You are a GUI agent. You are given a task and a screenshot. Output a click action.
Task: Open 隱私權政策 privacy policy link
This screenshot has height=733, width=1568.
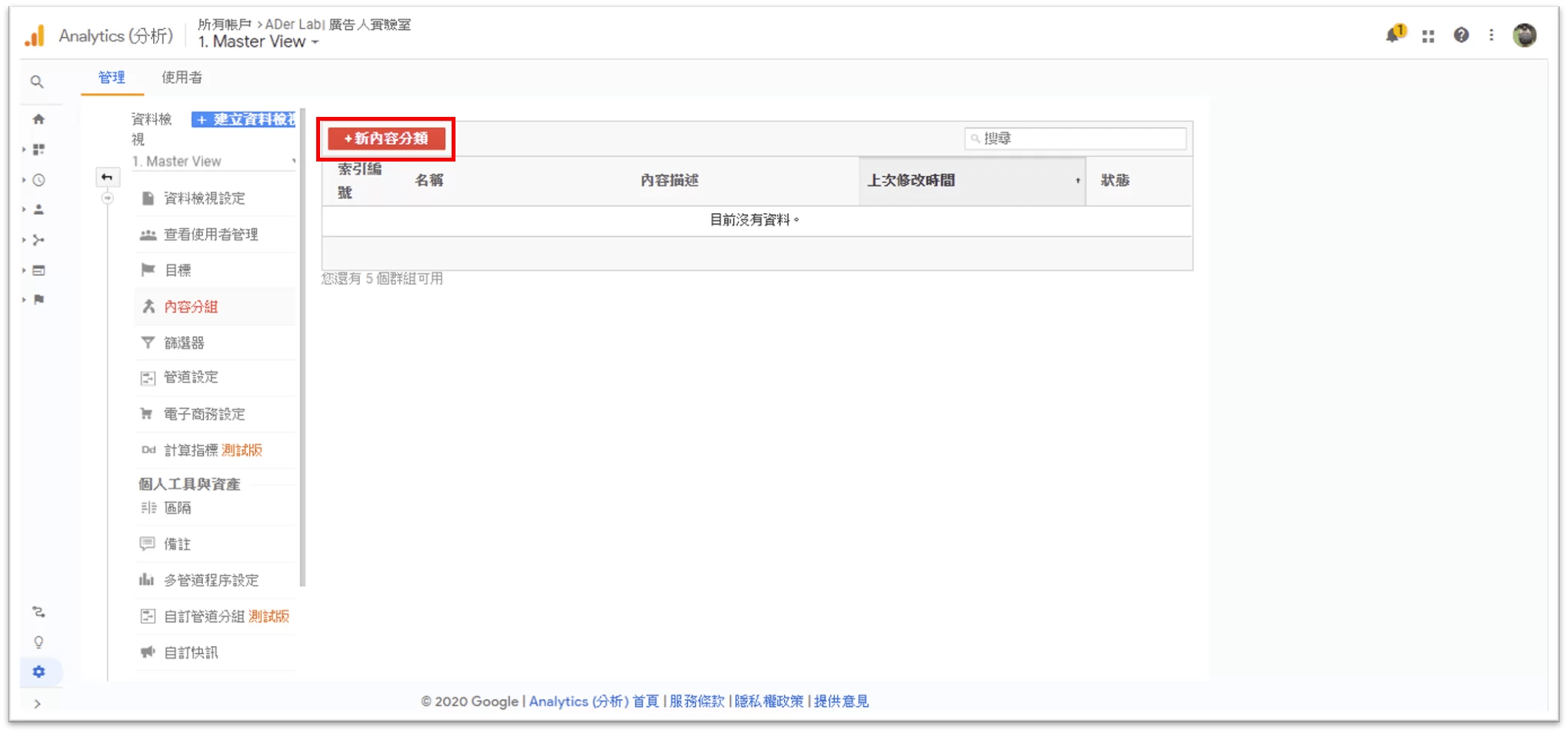[769, 701]
